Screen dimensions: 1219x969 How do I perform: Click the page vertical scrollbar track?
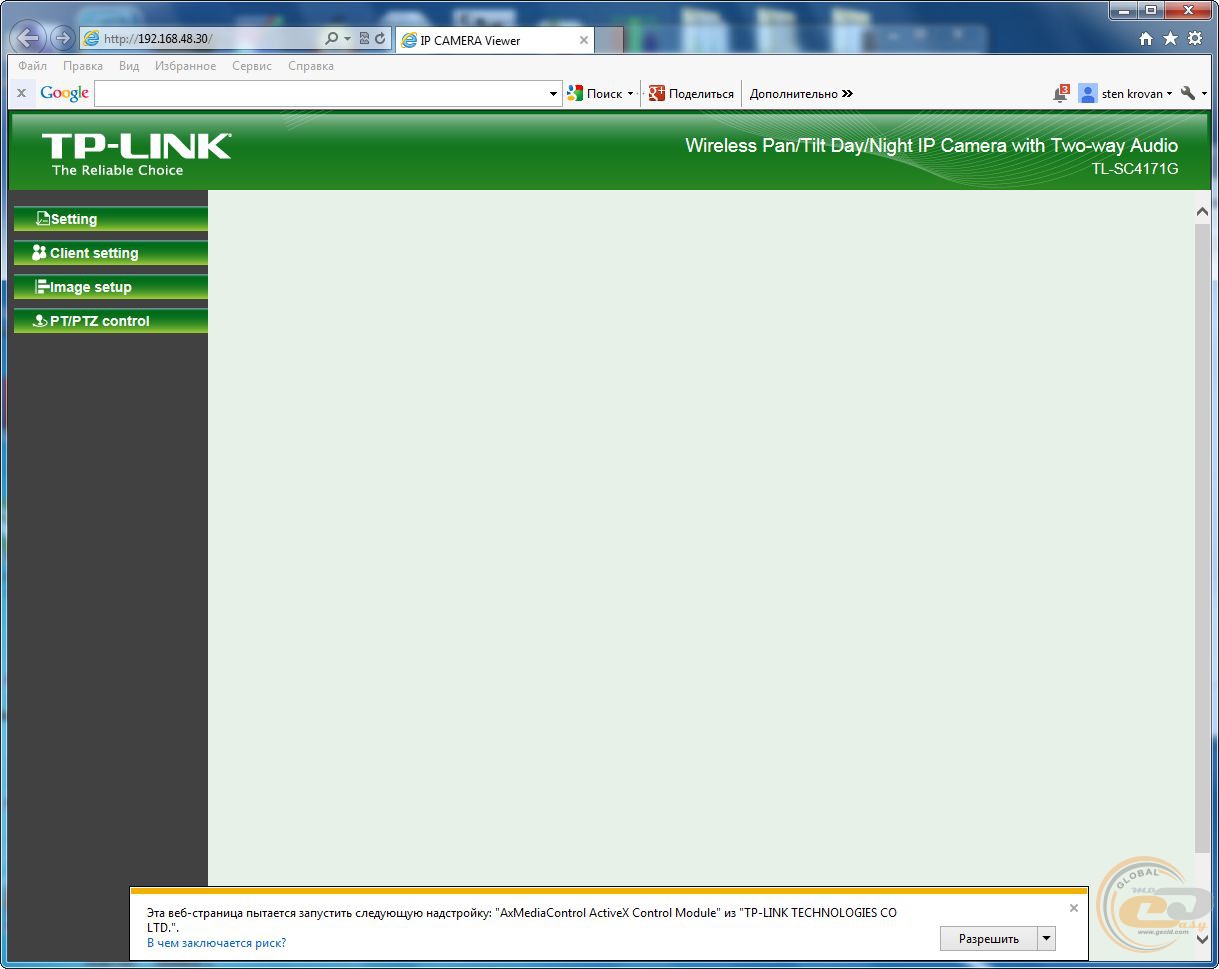[1202, 540]
